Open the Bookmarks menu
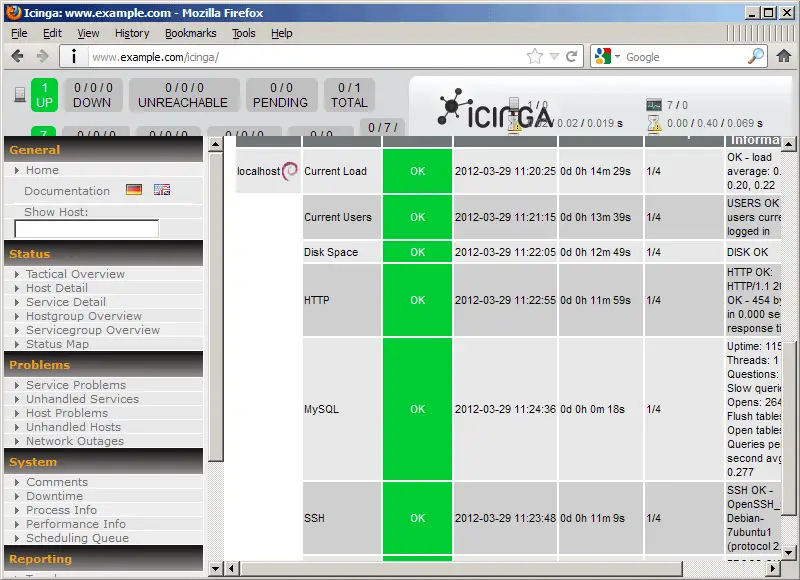The height and width of the screenshot is (580, 800). (190, 33)
